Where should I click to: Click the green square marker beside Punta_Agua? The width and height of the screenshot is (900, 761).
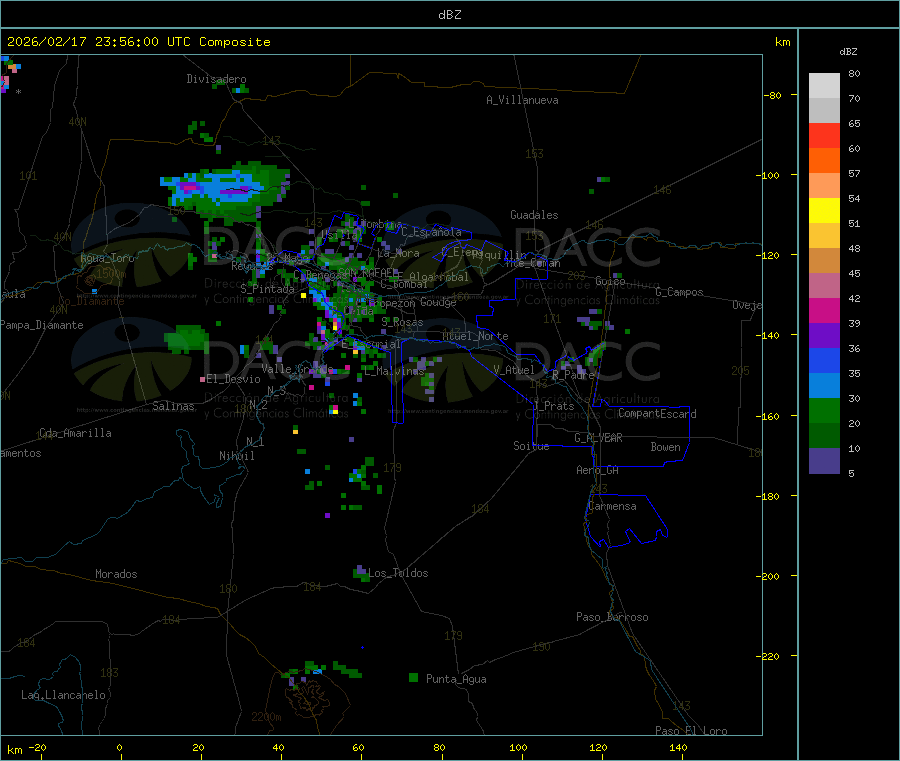point(413,678)
